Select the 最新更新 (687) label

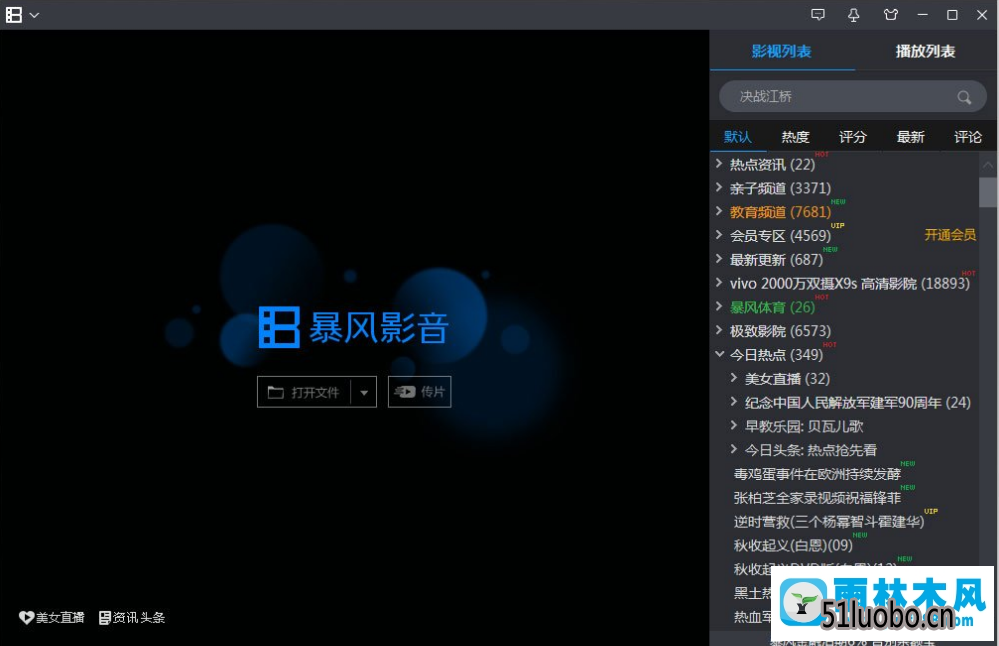tap(777, 259)
